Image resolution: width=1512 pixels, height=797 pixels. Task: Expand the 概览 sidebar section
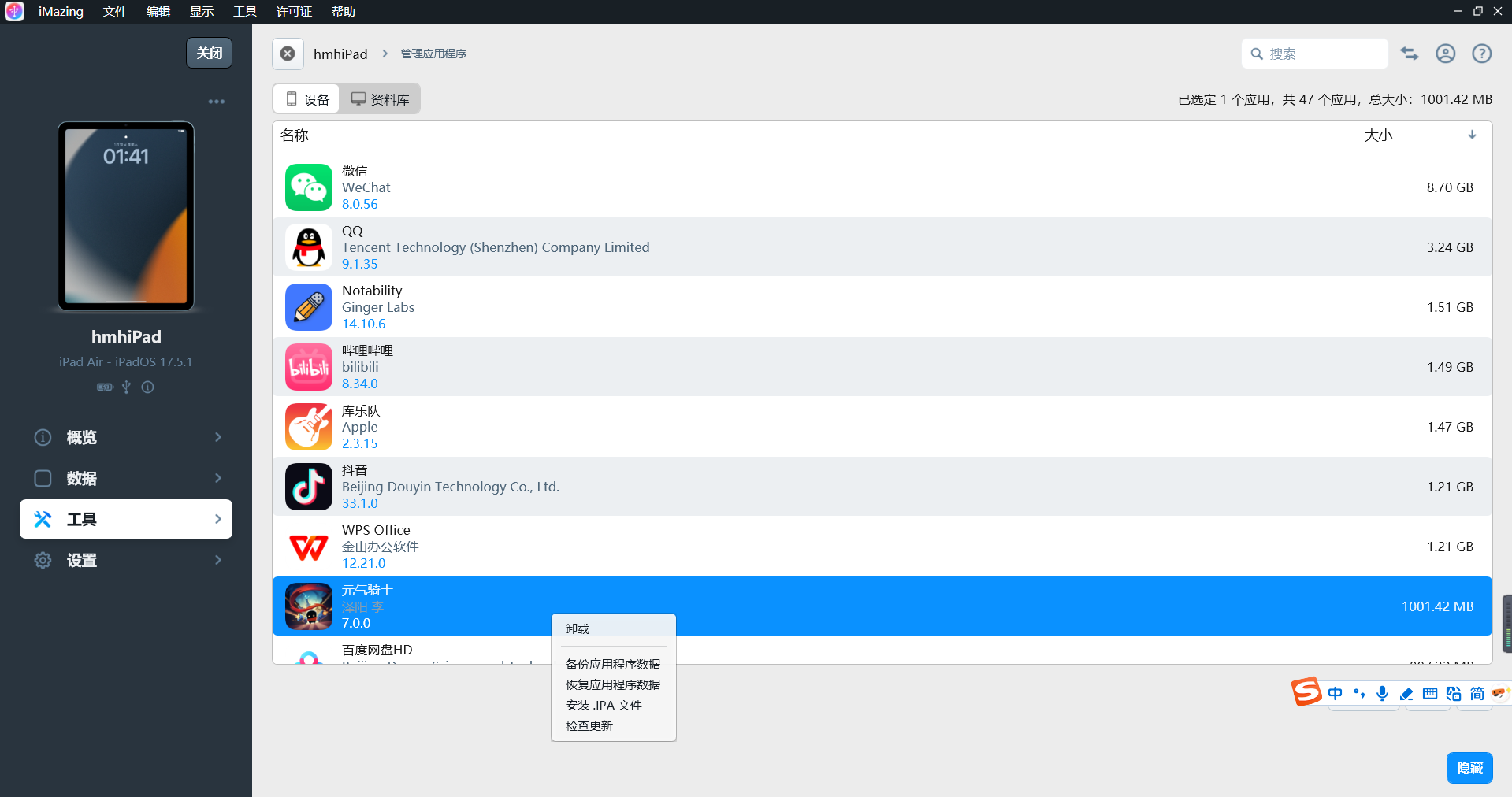click(x=126, y=437)
